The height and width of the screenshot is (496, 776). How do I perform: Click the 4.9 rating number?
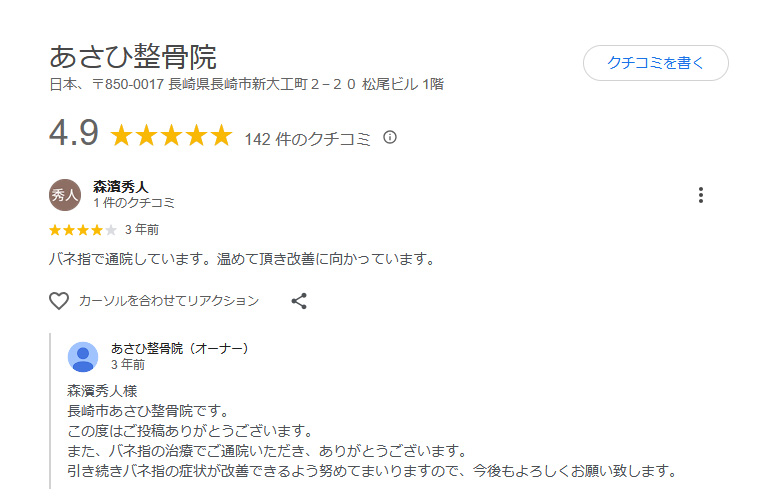(73, 134)
